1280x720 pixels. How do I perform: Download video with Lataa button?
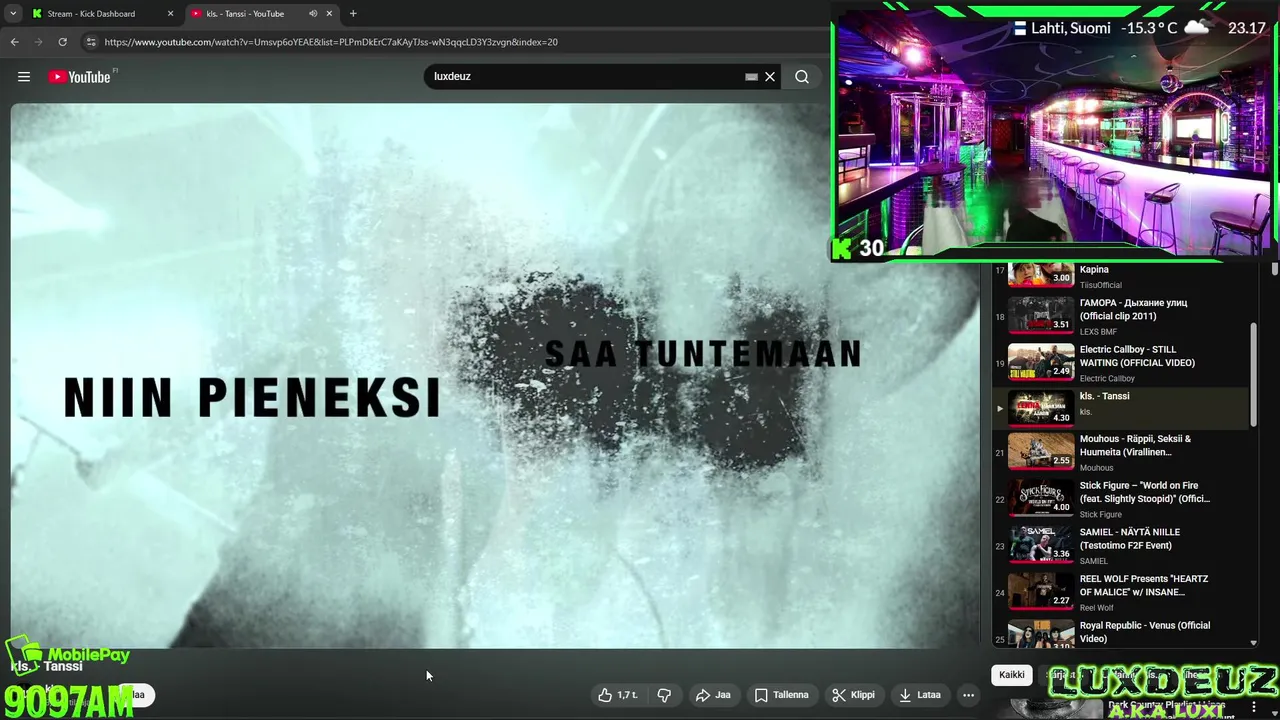click(920, 695)
